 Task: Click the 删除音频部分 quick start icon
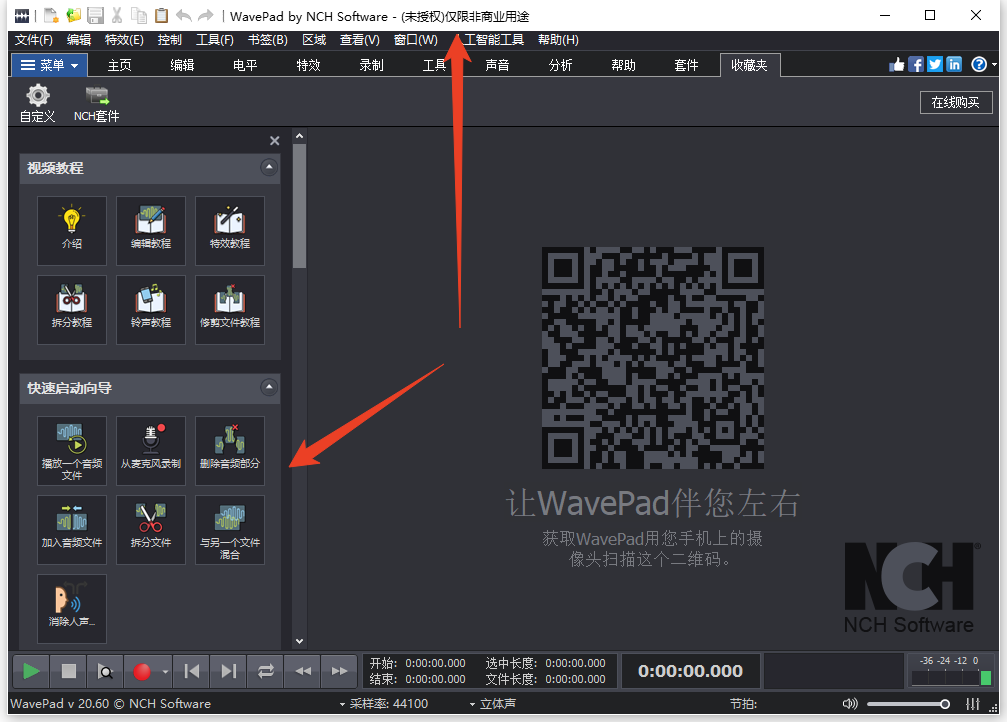[229, 450]
